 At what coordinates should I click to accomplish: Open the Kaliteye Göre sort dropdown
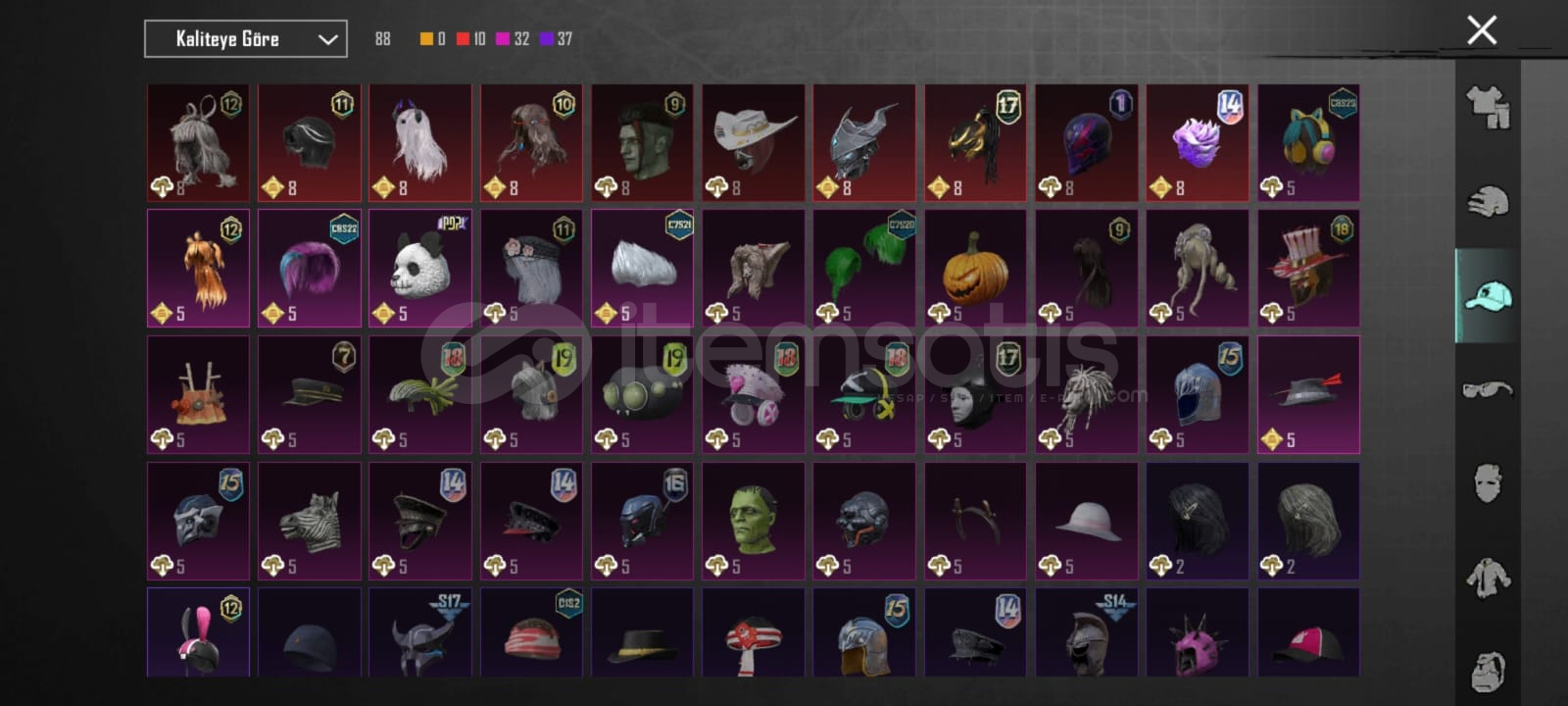tap(246, 39)
